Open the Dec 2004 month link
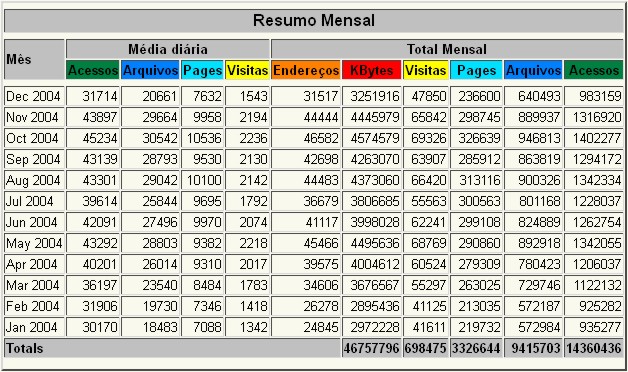 (x=33, y=97)
